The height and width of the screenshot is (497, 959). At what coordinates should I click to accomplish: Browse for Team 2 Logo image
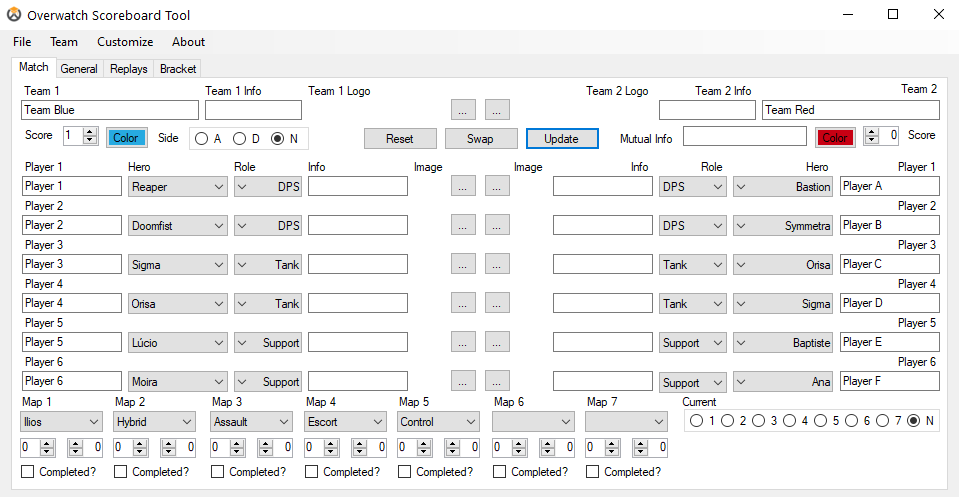(x=497, y=110)
